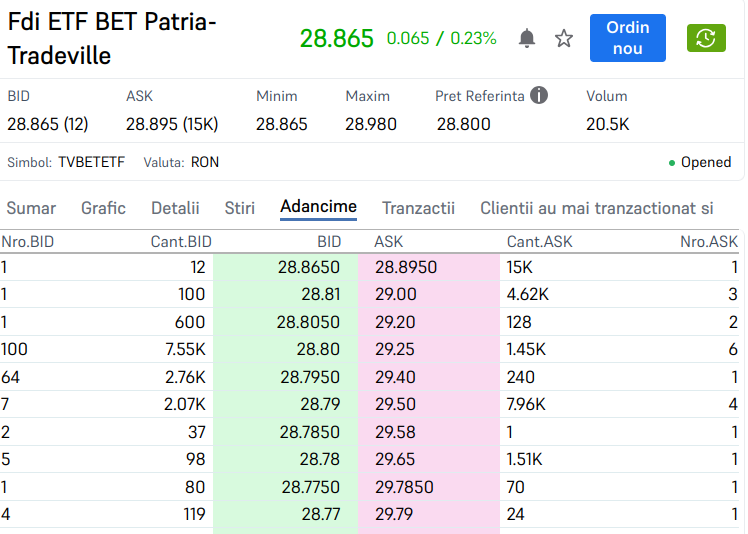Click bid quantity 2.07K
This screenshot has height=534, width=748.
pos(185,404)
